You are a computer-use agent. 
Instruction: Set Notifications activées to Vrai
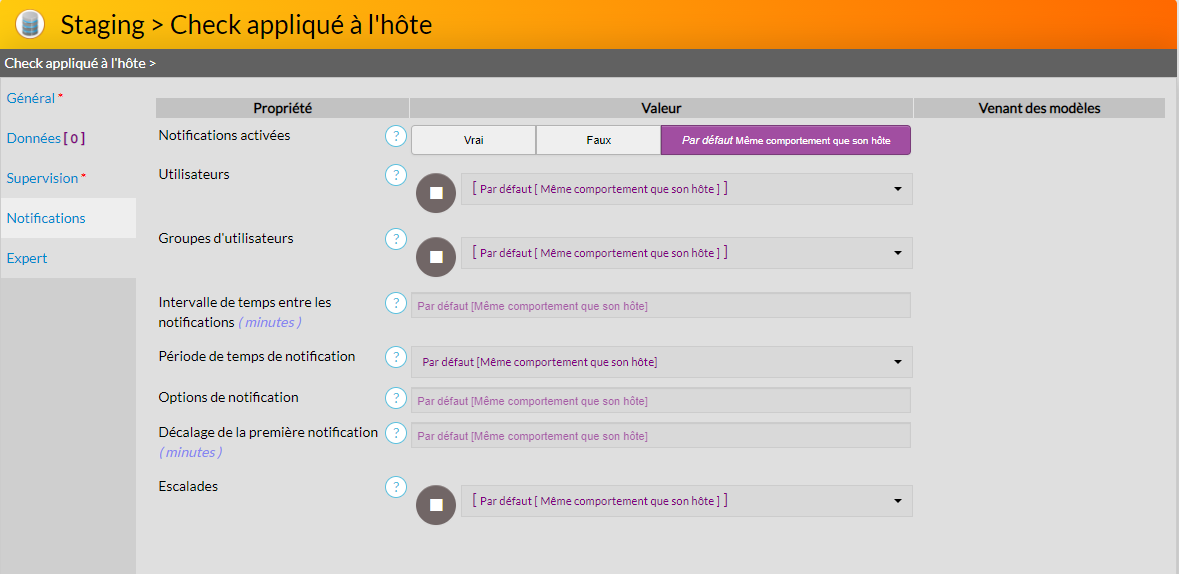(473, 141)
